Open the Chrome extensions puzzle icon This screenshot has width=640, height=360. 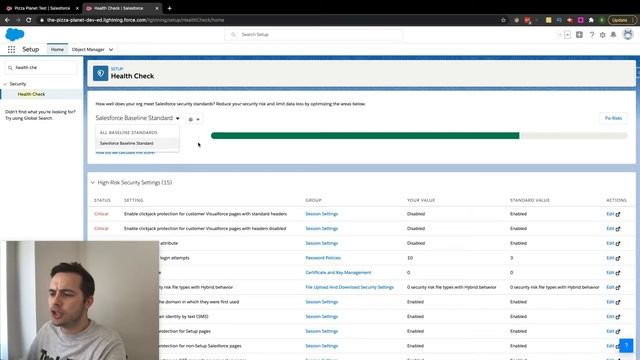591,20
